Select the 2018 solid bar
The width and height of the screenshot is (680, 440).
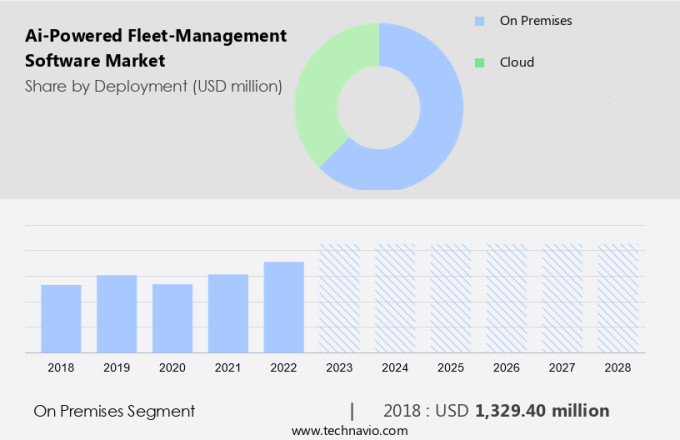point(61,318)
